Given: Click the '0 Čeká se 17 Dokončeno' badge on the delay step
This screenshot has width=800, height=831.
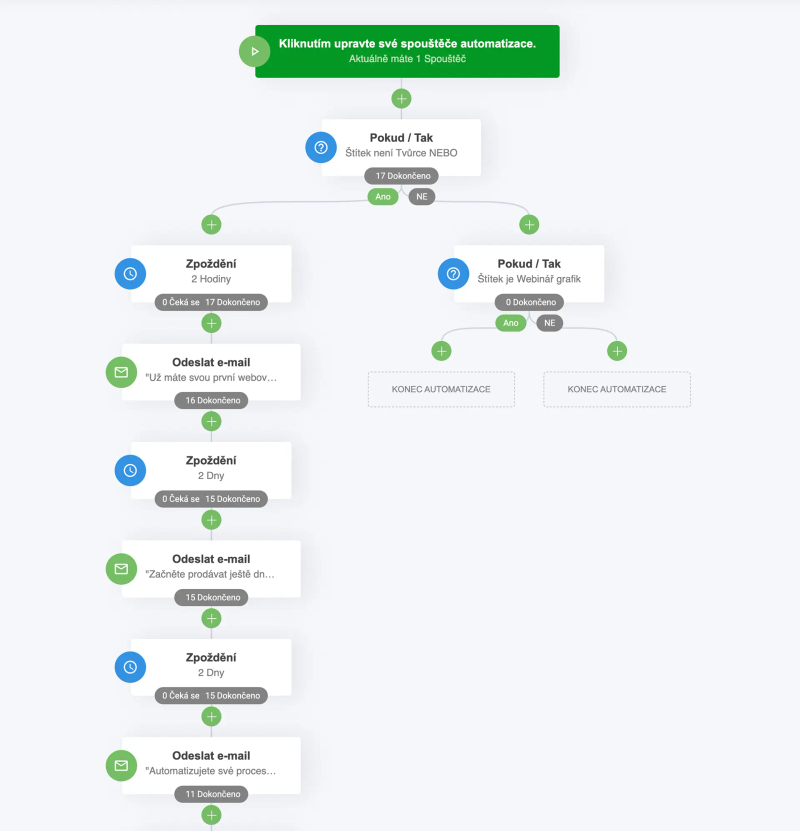Looking at the screenshot, I should point(211,301).
